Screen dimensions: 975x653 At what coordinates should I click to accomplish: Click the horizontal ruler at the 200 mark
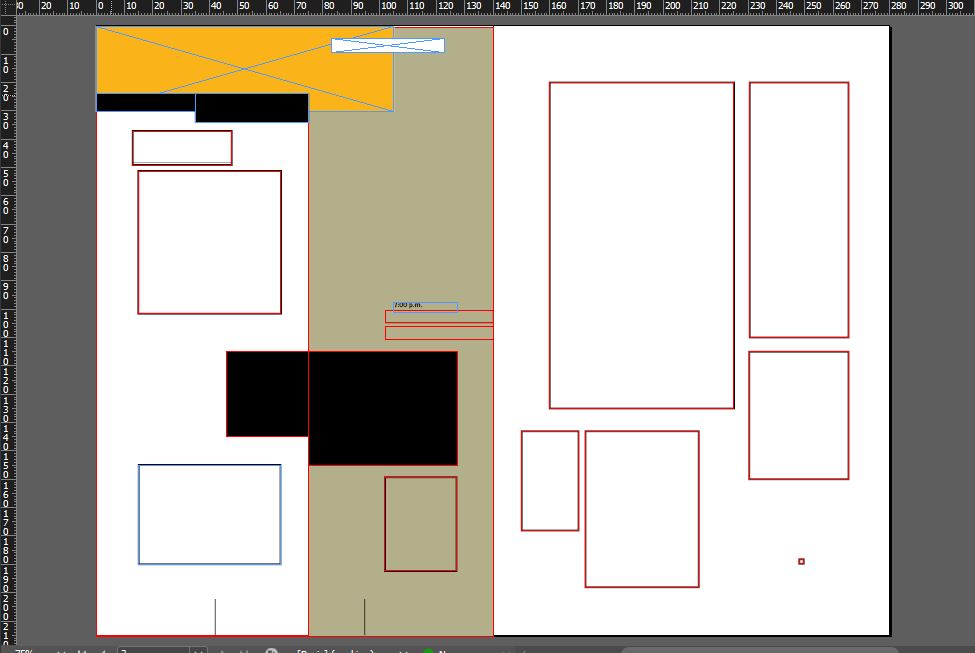pos(673,7)
